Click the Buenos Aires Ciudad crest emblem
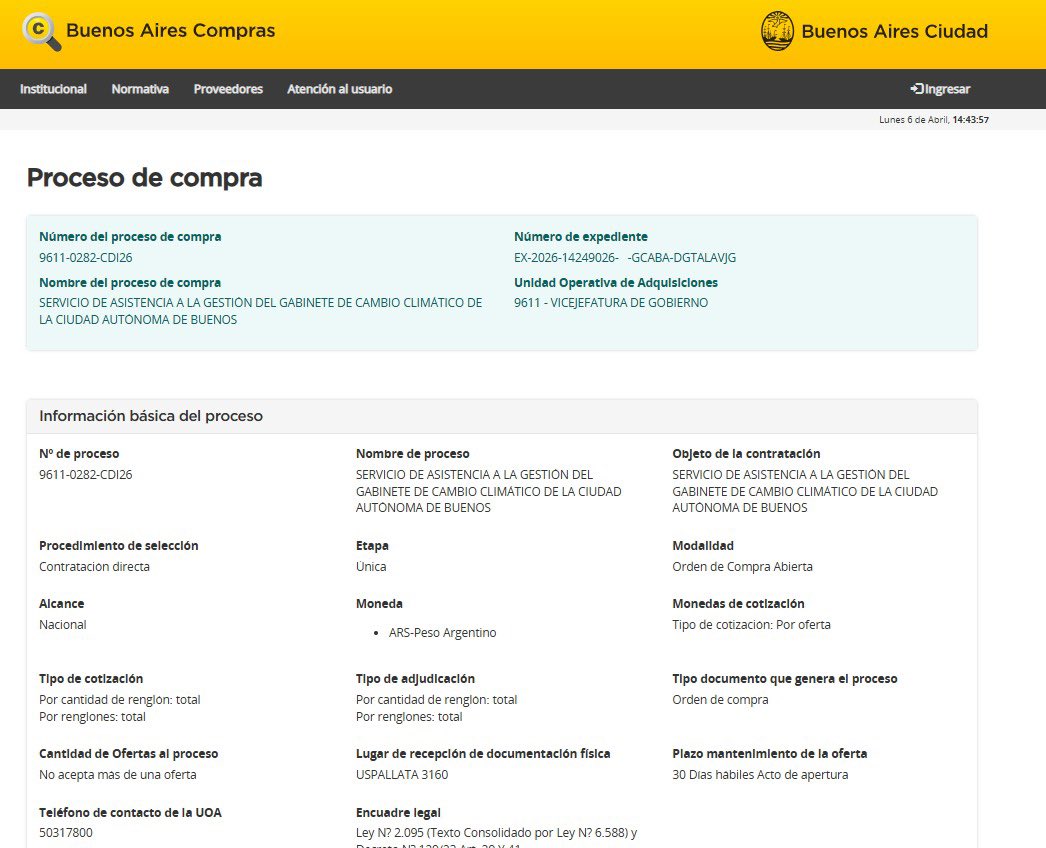The width and height of the screenshot is (1046, 848). (x=777, y=31)
